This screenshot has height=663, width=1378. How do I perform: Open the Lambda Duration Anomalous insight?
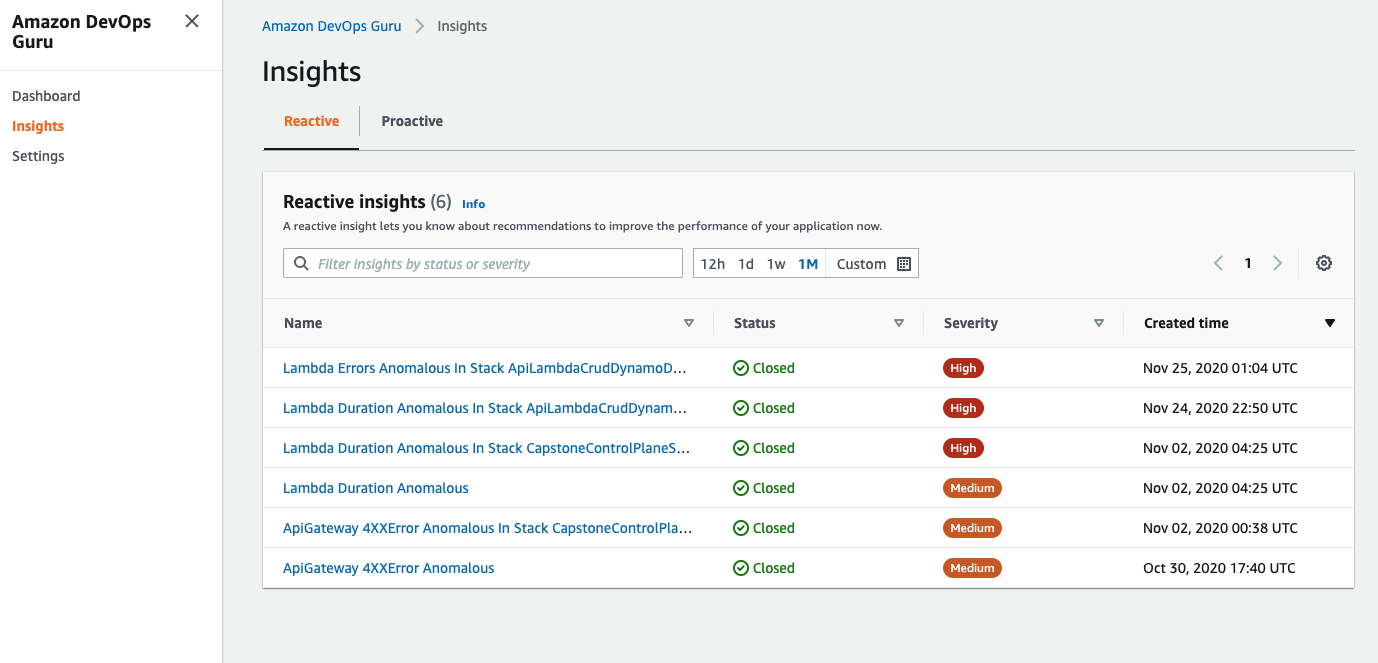click(376, 488)
